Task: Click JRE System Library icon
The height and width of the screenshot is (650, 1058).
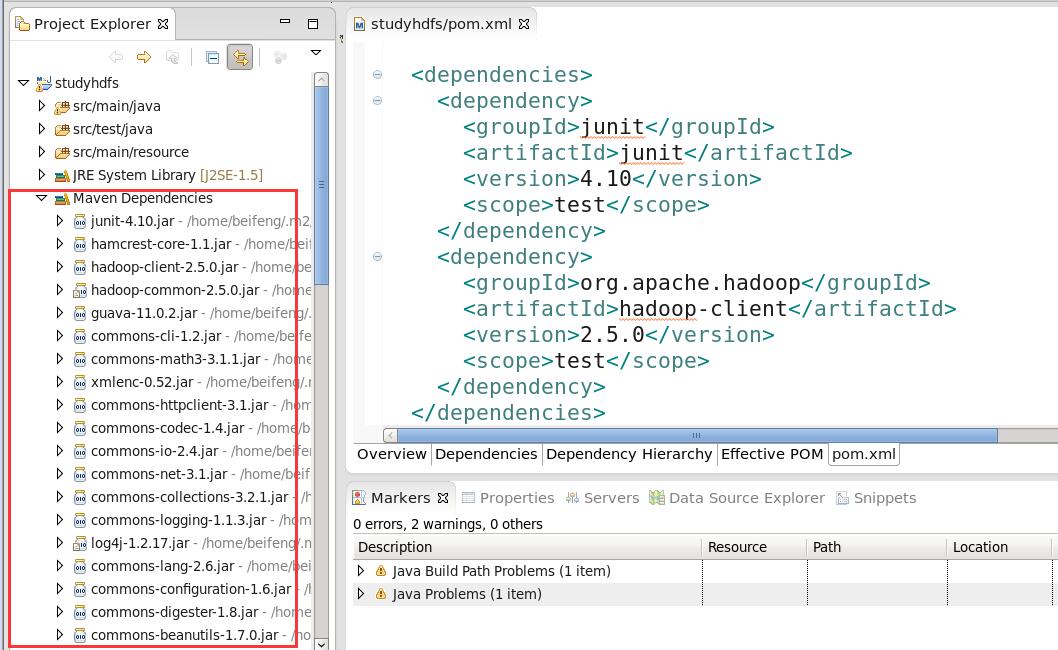Action: 62,175
